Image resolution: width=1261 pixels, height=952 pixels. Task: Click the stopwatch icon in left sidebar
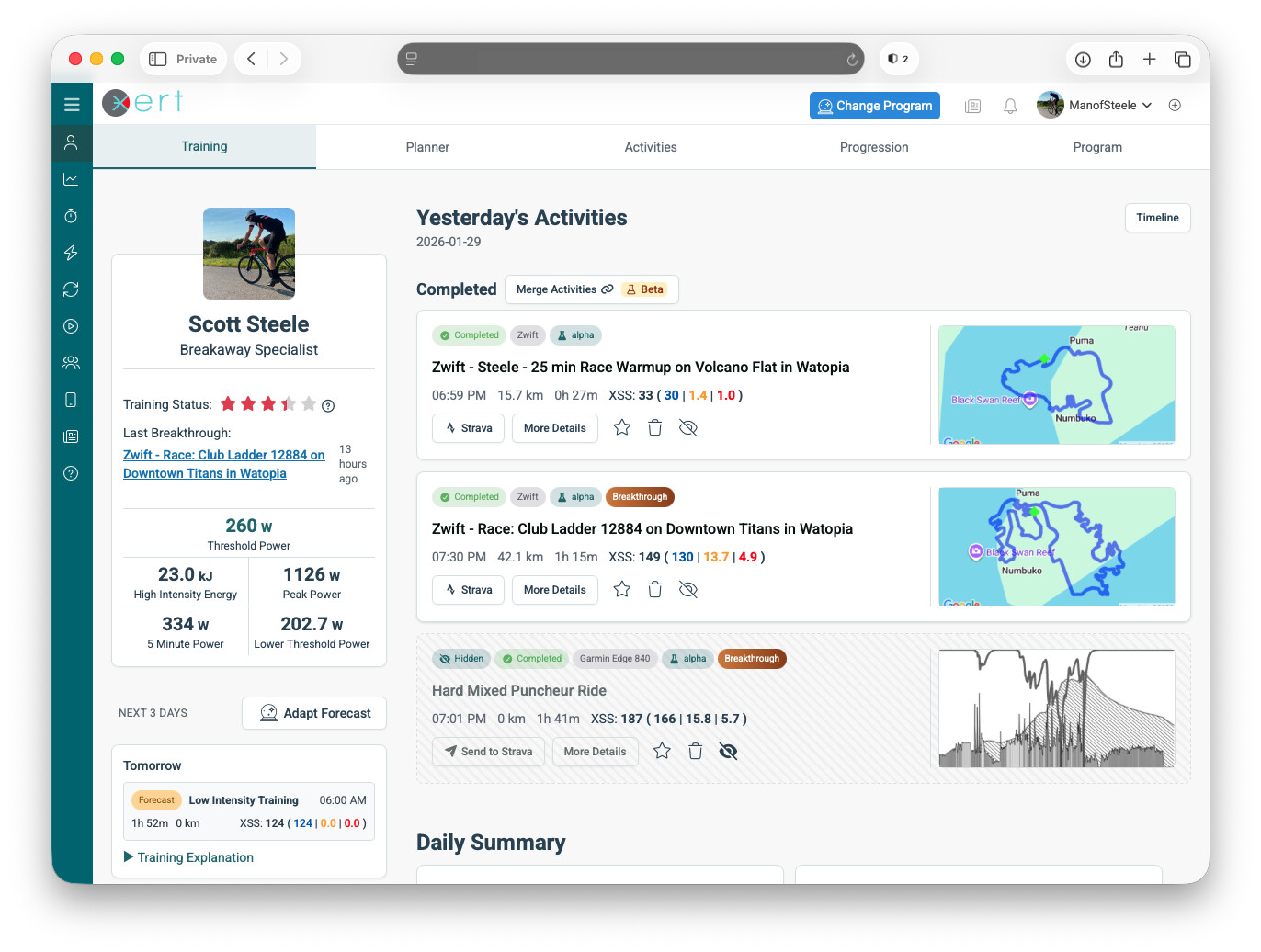pyautogui.click(x=71, y=216)
